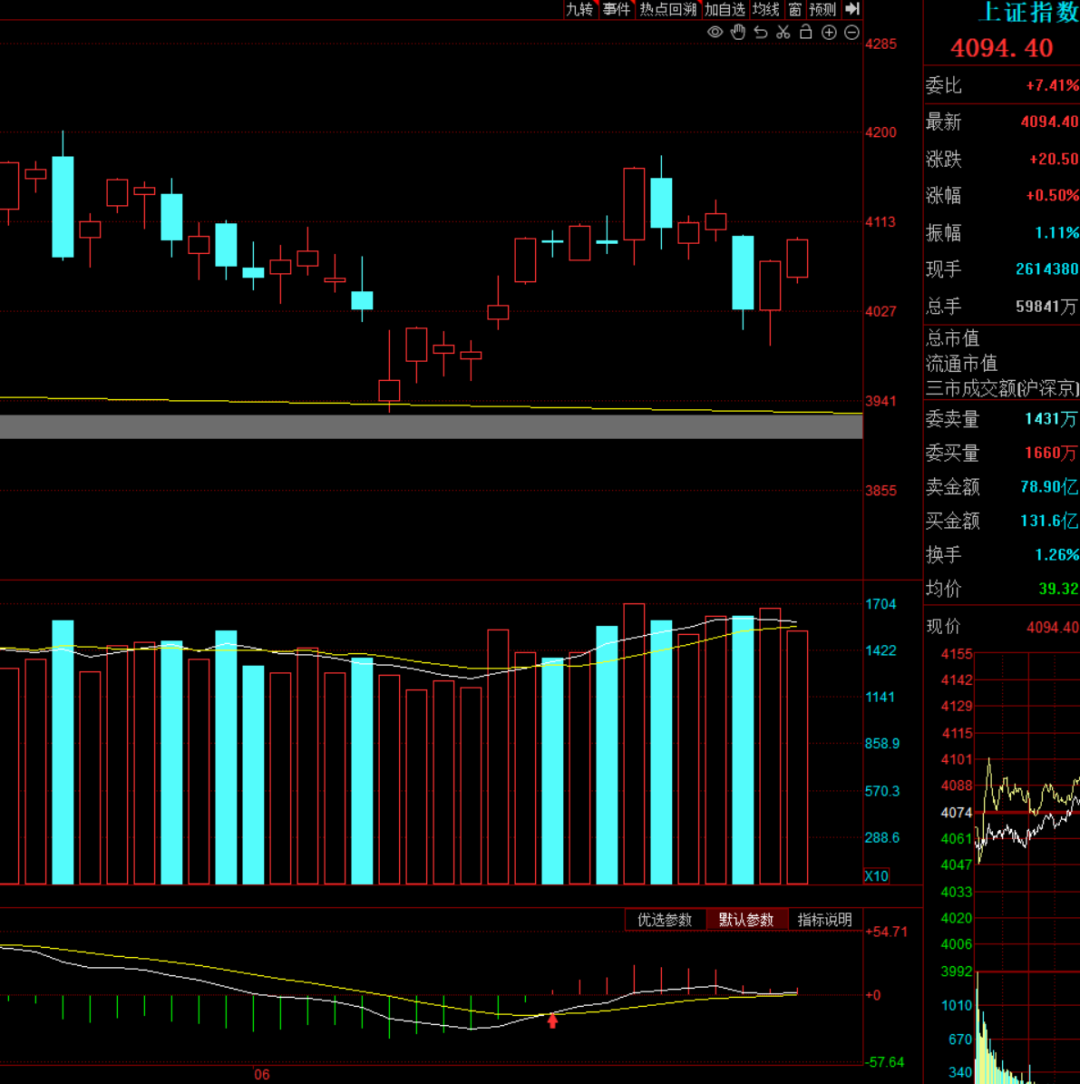The width and height of the screenshot is (1080, 1084).
Task: Click the undo arrow icon
Action: pyautogui.click(x=761, y=32)
